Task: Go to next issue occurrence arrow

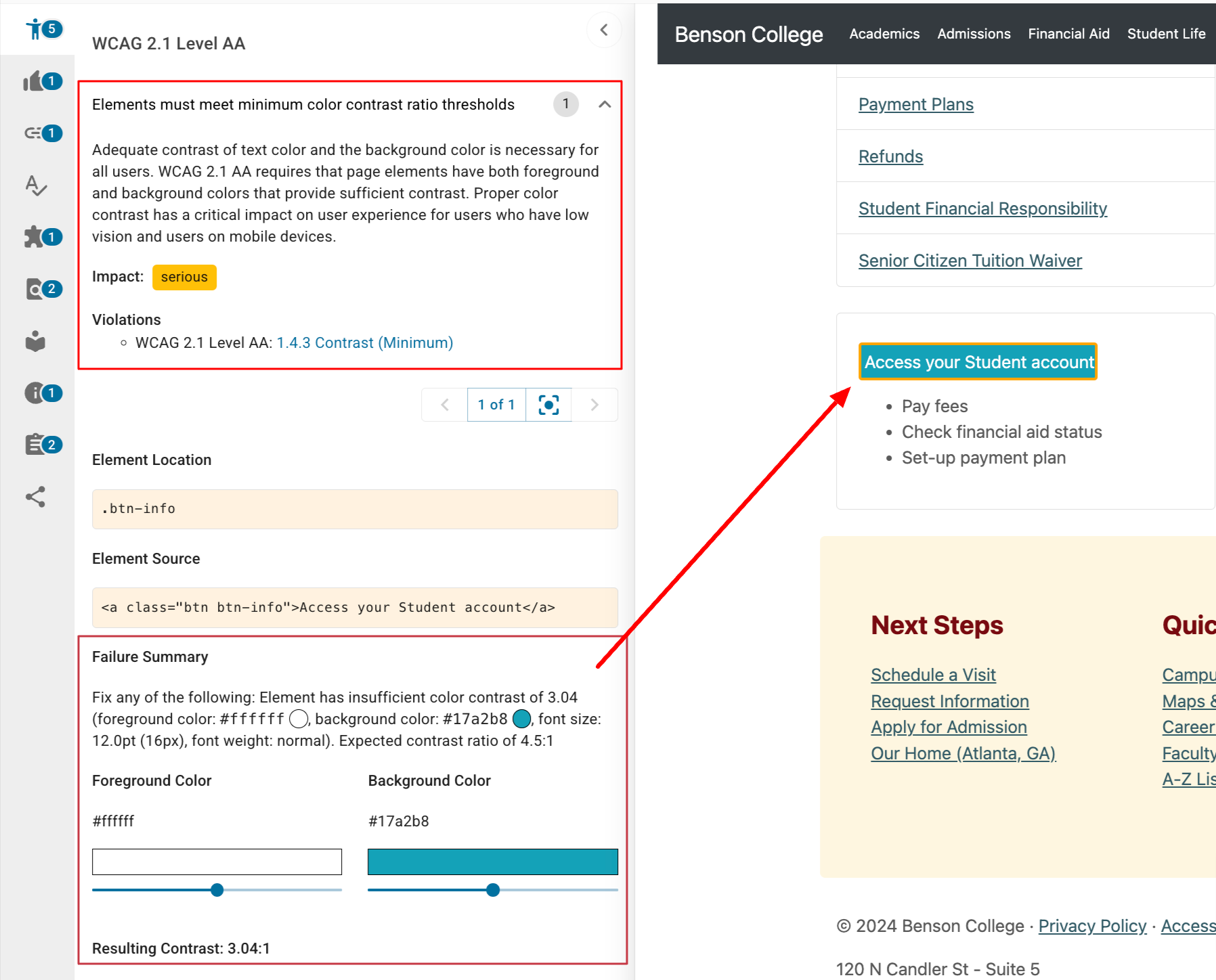Action: point(594,405)
